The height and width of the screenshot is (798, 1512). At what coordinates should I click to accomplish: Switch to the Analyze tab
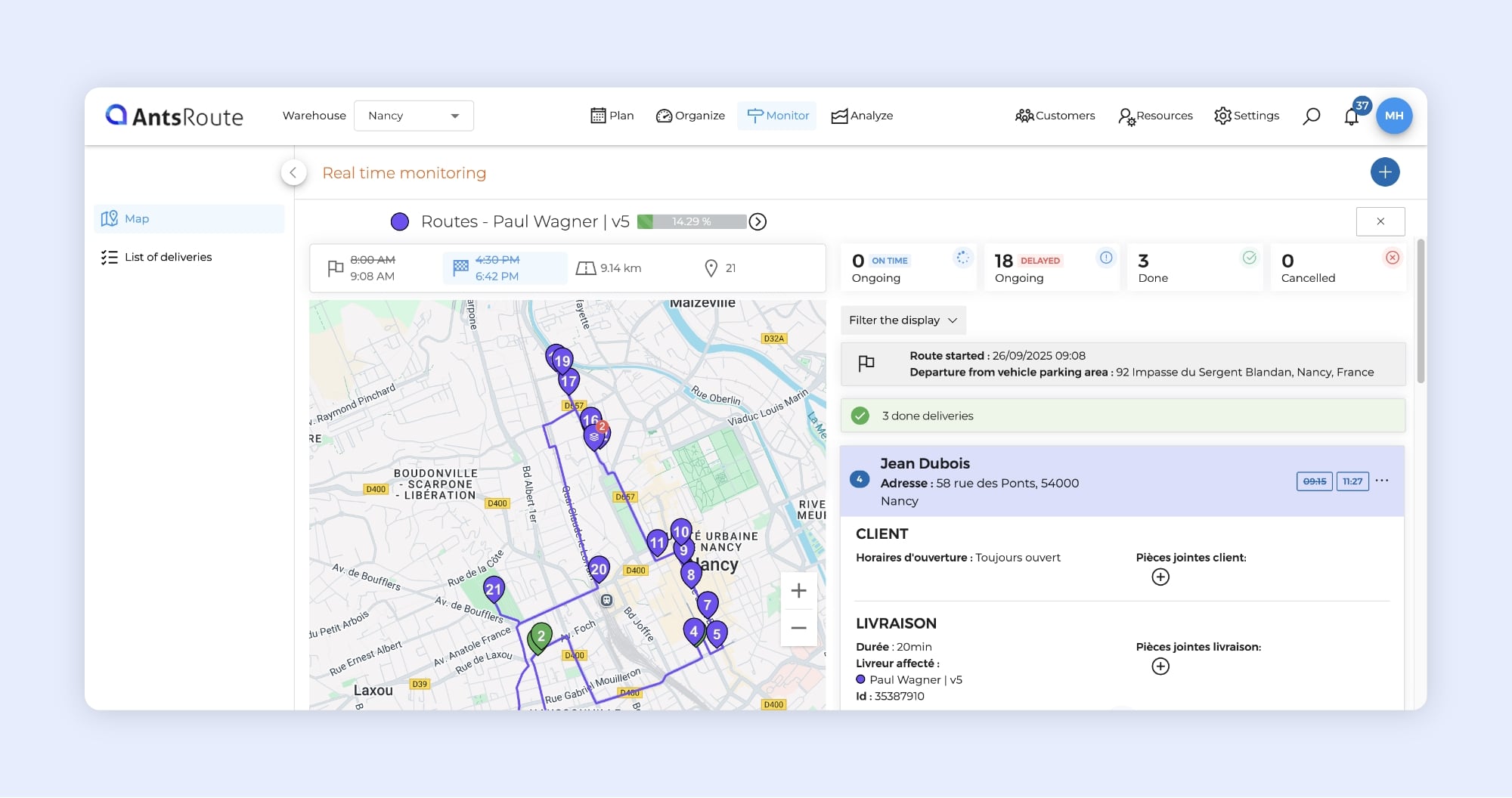click(x=862, y=116)
